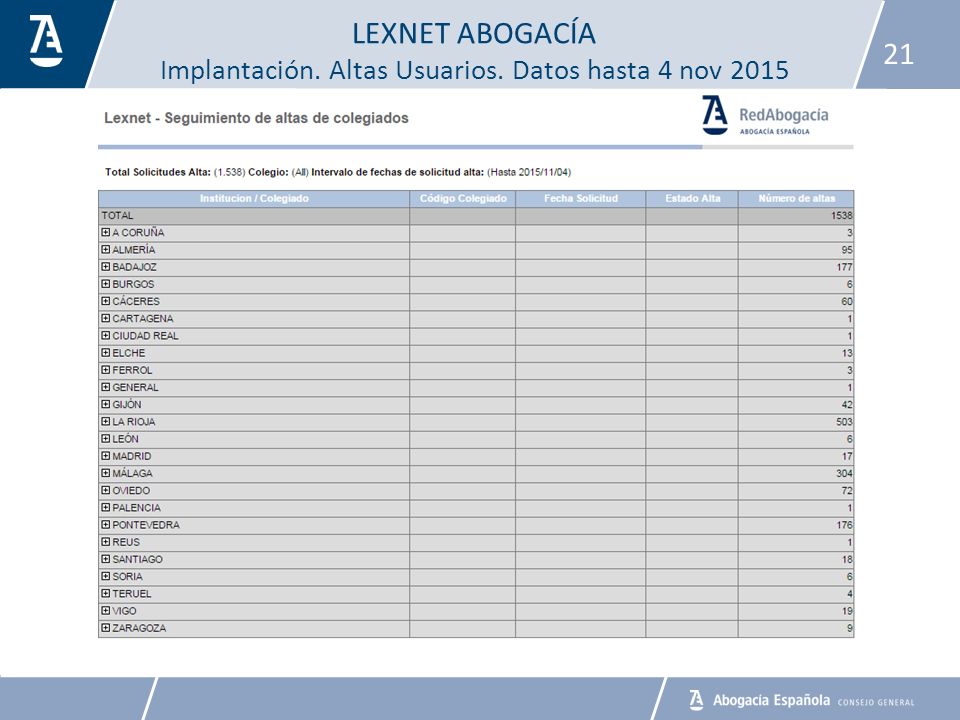Image resolution: width=960 pixels, height=720 pixels.
Task: Click the Institucion / Colegiado column header
Action: point(254,198)
